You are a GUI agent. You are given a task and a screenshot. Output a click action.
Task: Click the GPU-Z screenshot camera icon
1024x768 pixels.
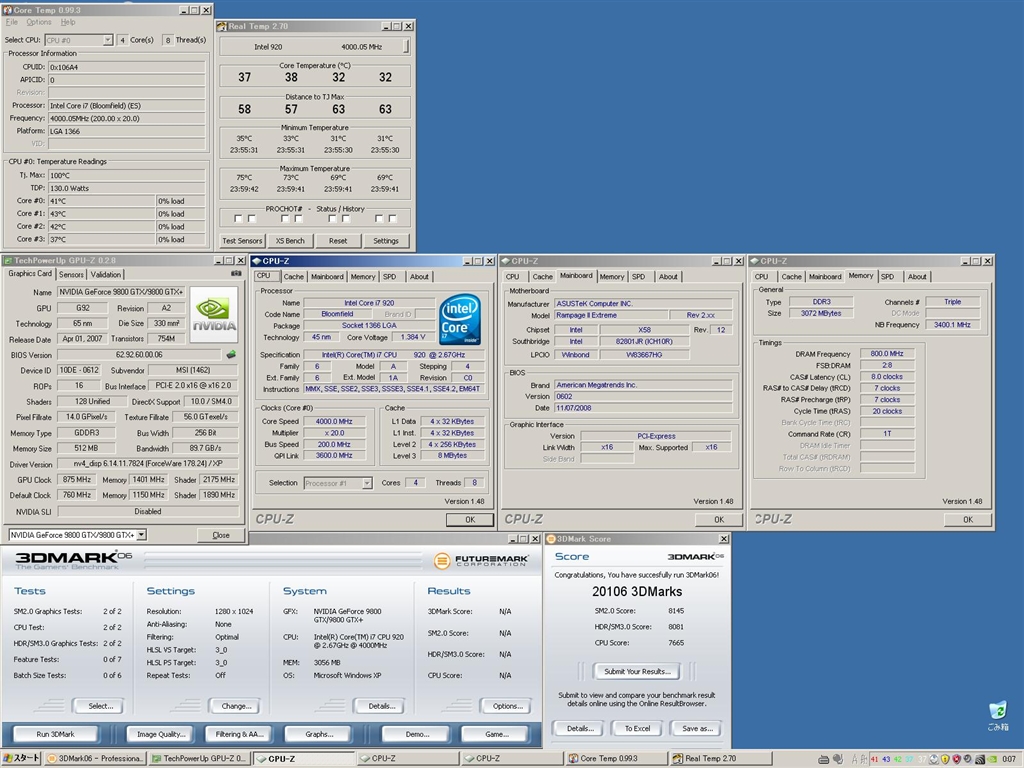click(236, 273)
